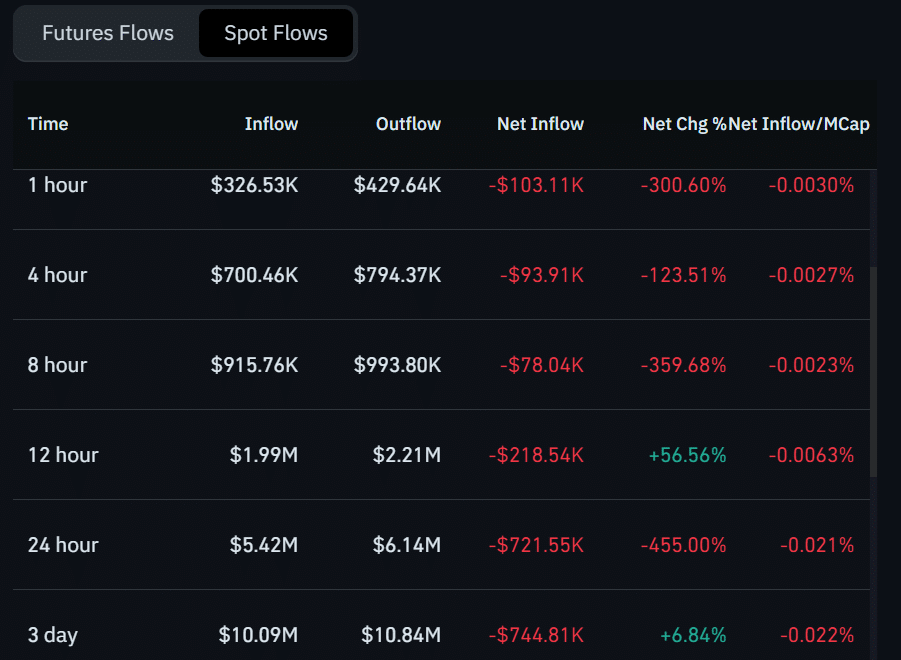Select the 1 hour row label
This screenshot has width=901, height=660.
point(57,185)
